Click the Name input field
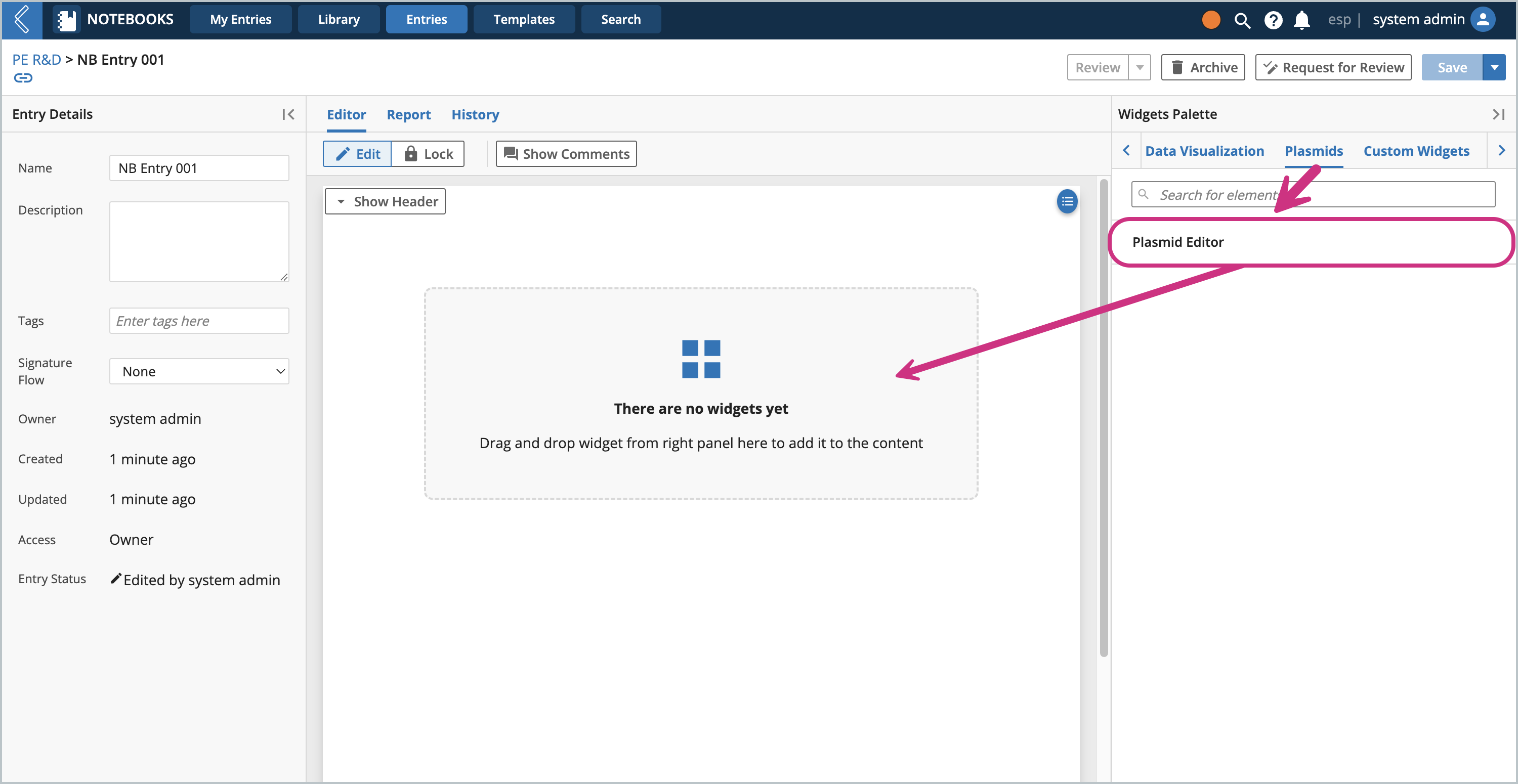Image resolution: width=1518 pixels, height=784 pixels. coord(199,168)
